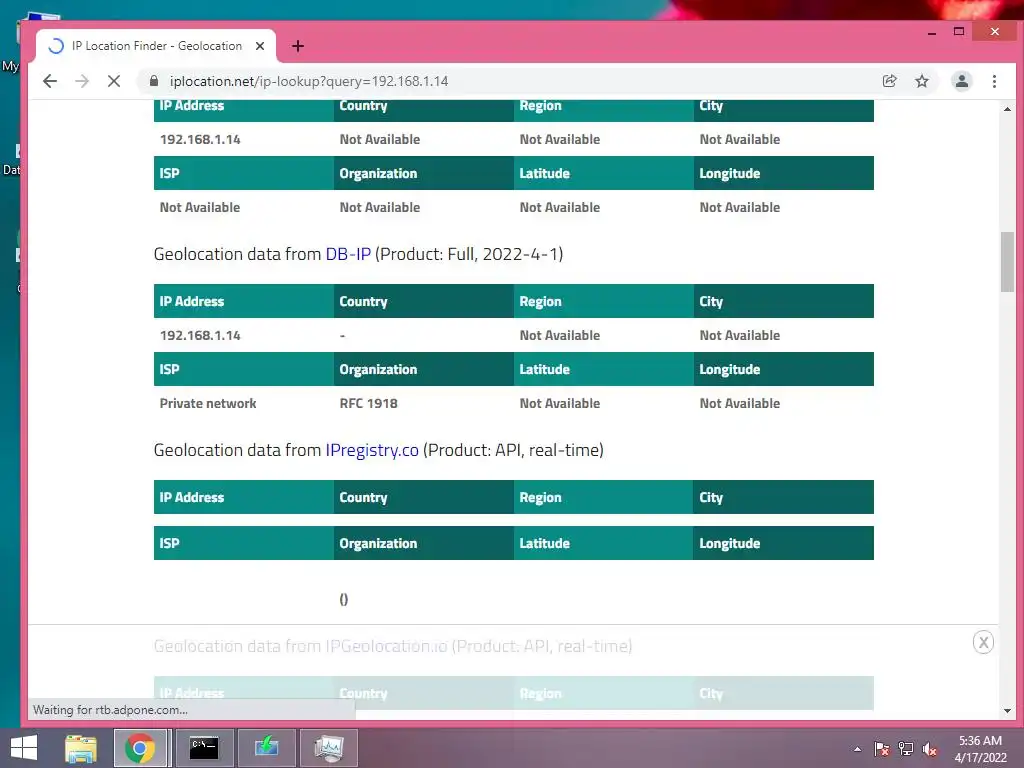Click the vertical scrollbar thumb
This screenshot has height=768, width=1024.
click(1007, 262)
